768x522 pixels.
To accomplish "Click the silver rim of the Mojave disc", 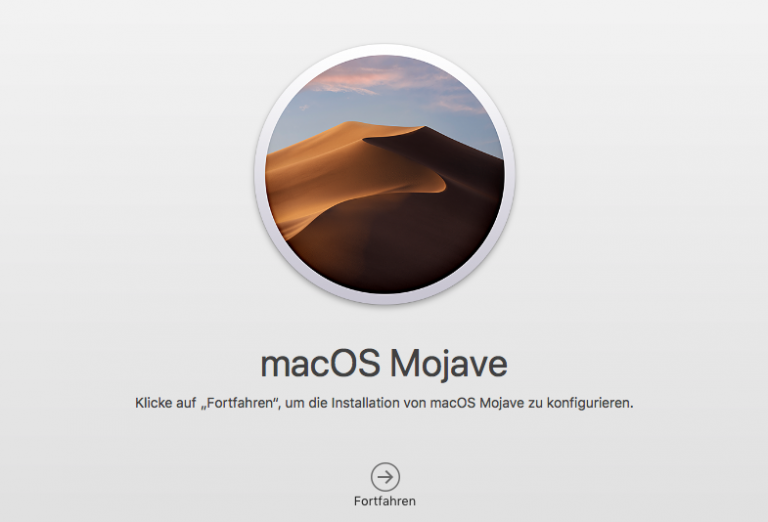I will pos(260,174).
